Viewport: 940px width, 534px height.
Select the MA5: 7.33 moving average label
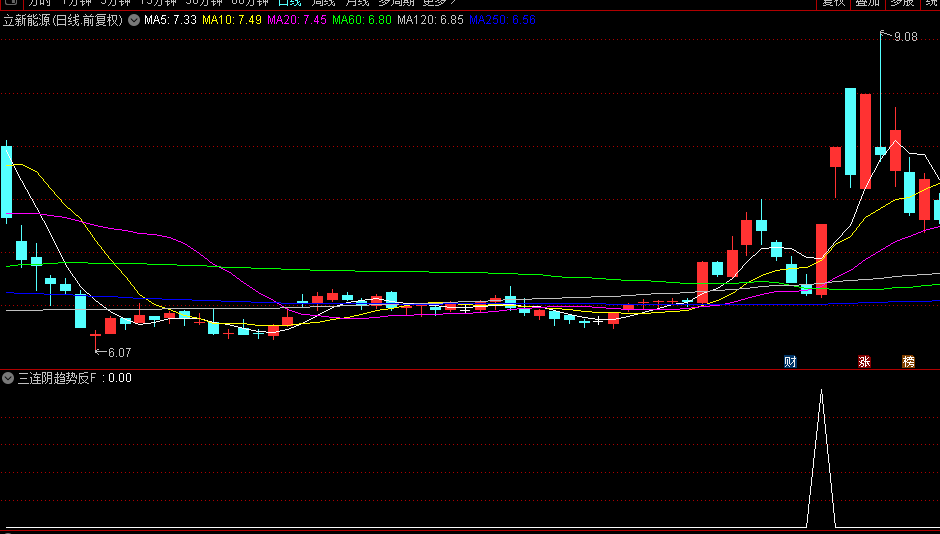pos(170,20)
